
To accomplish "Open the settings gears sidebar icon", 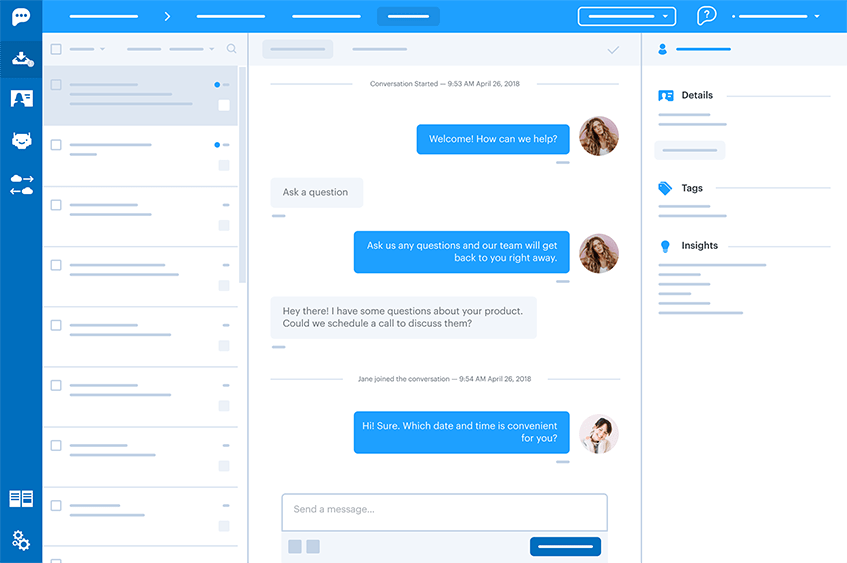I will click(x=21, y=540).
